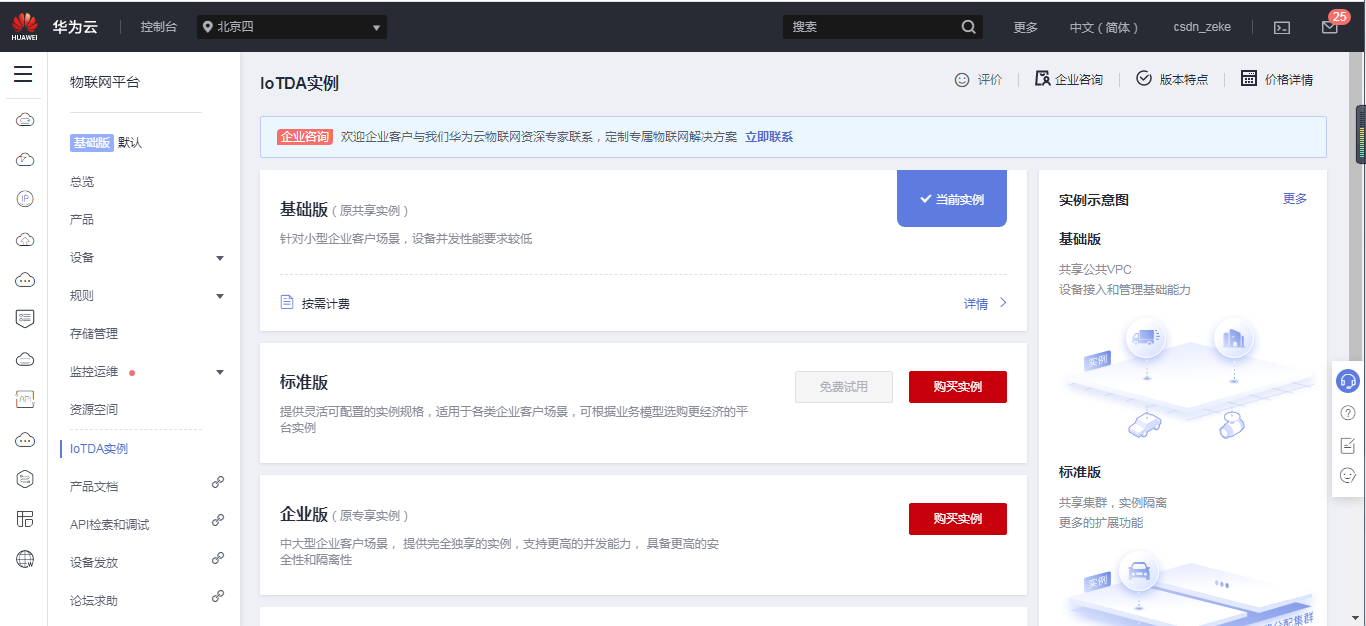Select IoTDA实例 in side menu
The image size is (1366, 626).
tap(99, 449)
